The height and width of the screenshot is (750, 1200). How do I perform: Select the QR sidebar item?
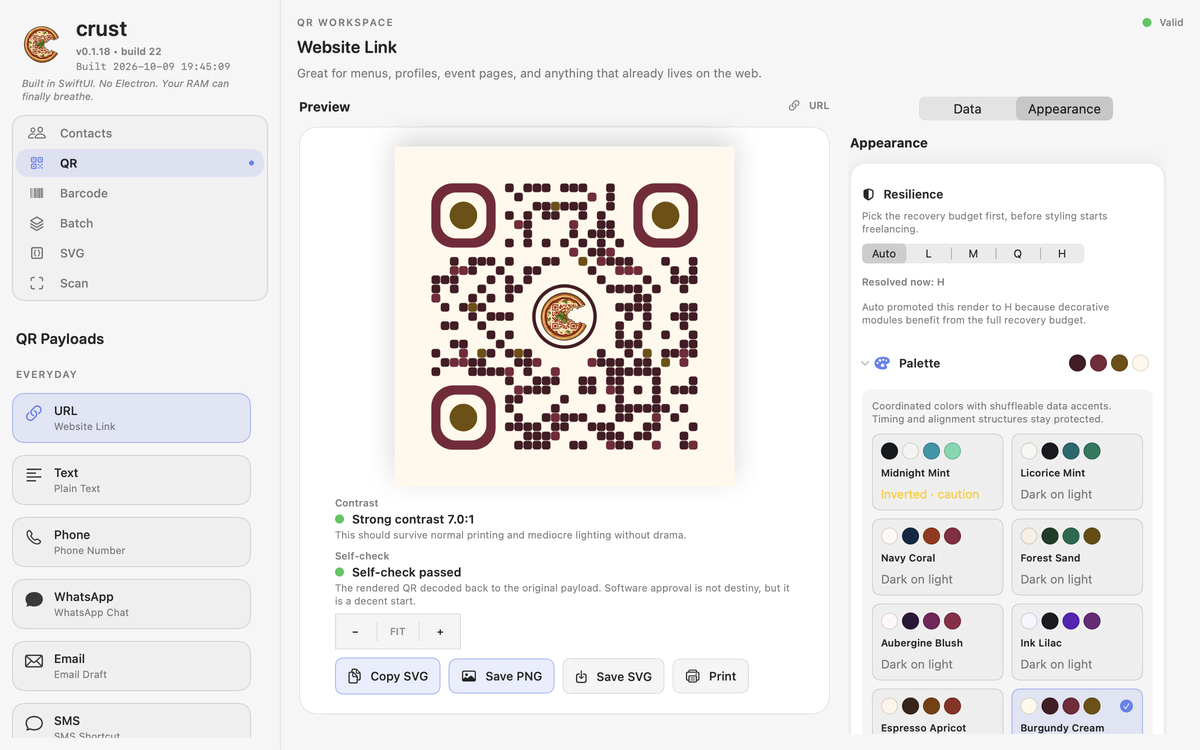pos(140,163)
